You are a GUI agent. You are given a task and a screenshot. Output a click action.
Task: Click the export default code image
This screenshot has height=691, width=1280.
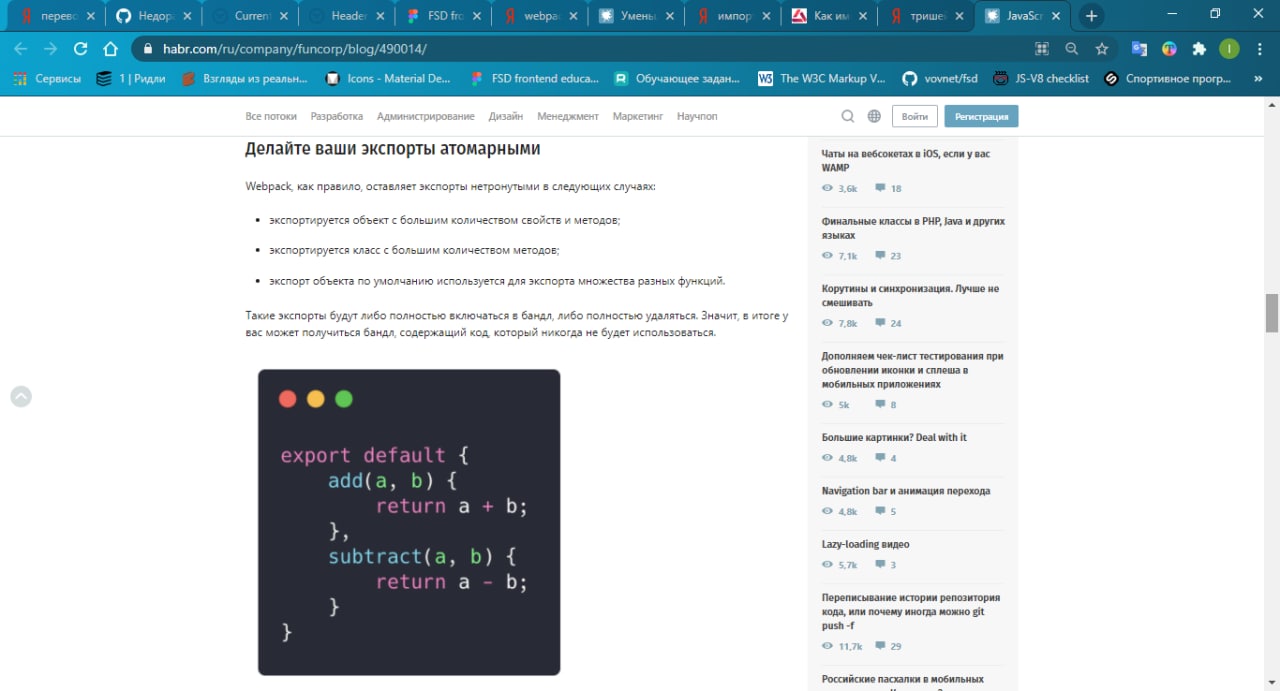click(x=409, y=522)
